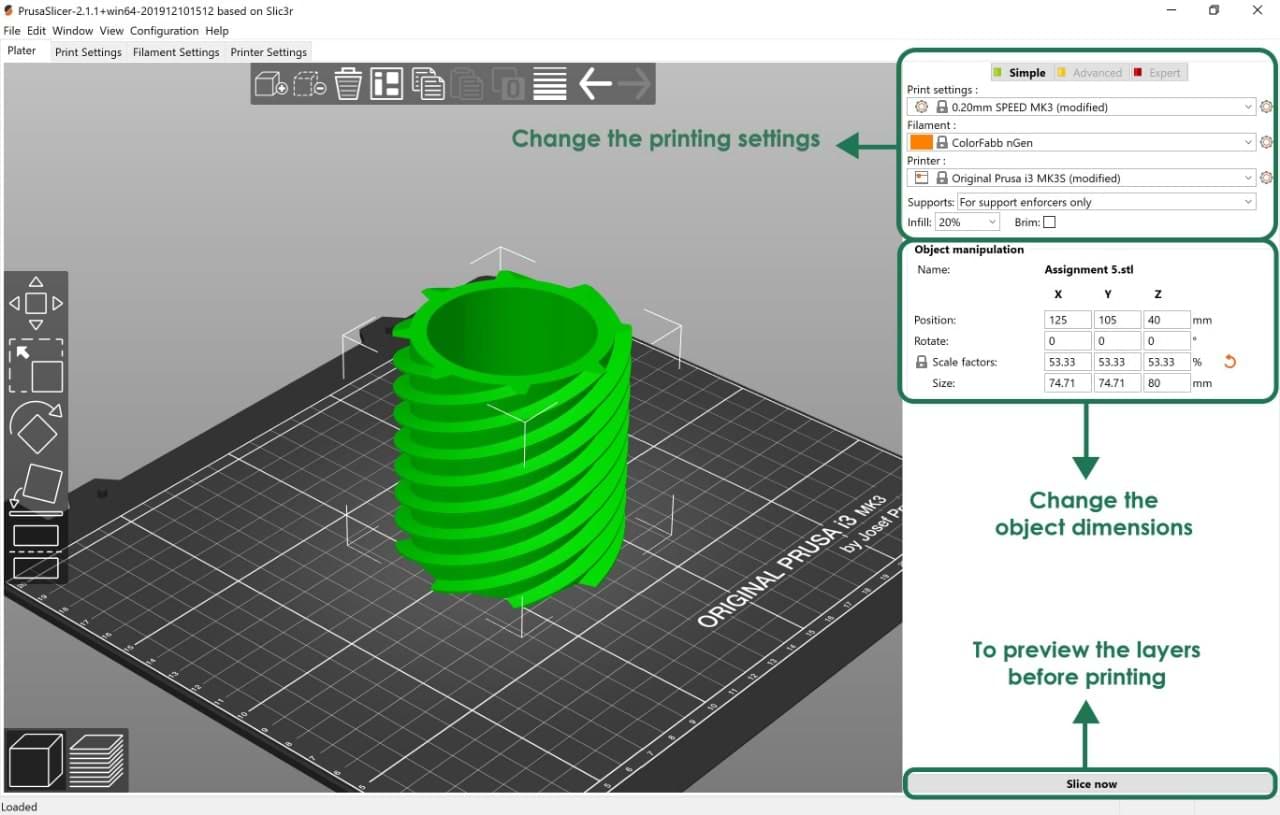This screenshot has width=1280, height=815.
Task: Open the View menu
Action: point(111,31)
